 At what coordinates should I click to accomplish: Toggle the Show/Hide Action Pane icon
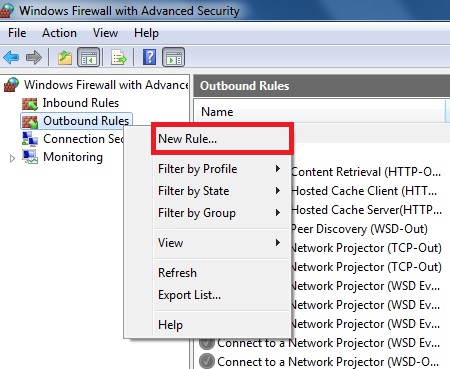click(x=173, y=57)
